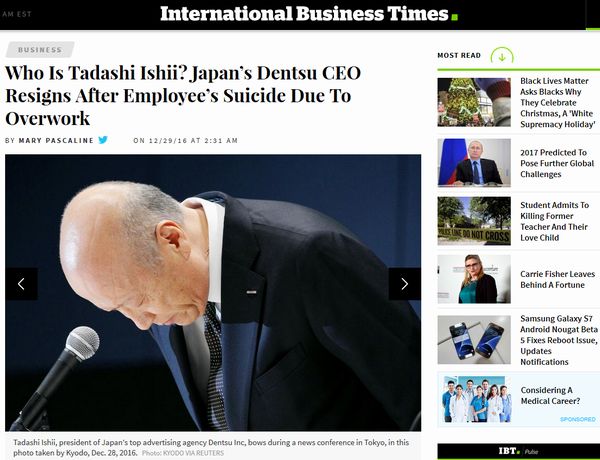Open Christmas tree article thumbnail
This screenshot has height=460, width=600.
474,102
